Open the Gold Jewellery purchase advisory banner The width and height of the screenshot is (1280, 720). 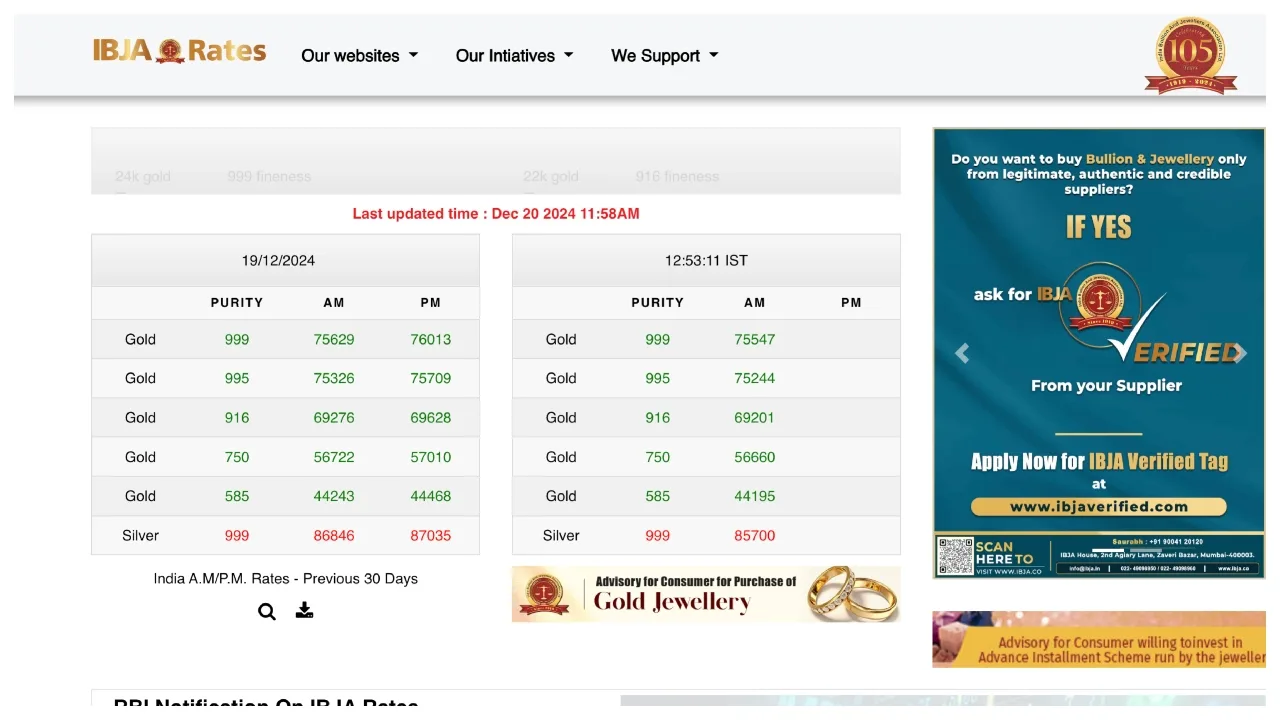tap(705, 594)
